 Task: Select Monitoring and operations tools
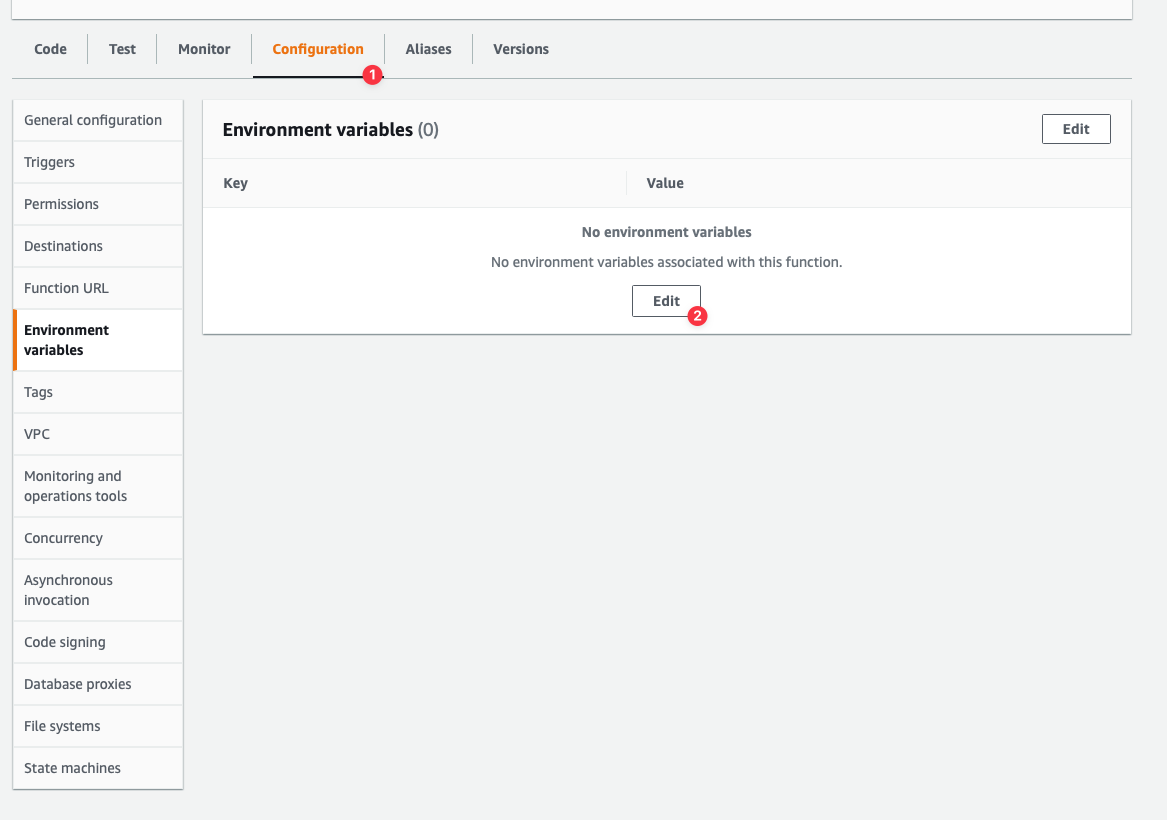coord(97,486)
